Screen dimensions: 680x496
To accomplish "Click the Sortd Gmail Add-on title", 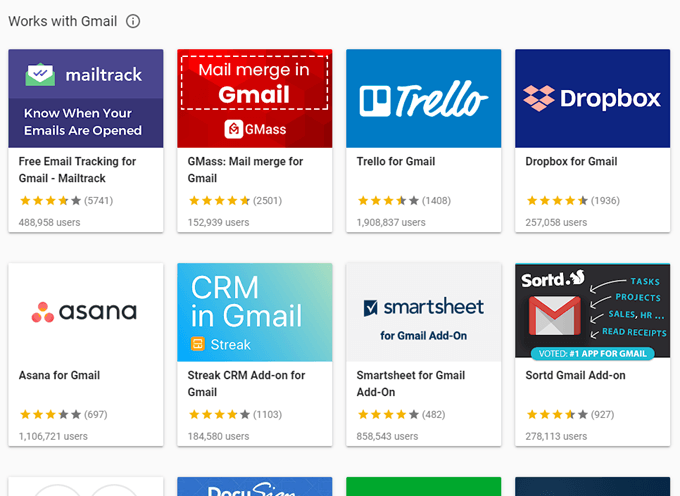I will pyautogui.click(x=575, y=375).
